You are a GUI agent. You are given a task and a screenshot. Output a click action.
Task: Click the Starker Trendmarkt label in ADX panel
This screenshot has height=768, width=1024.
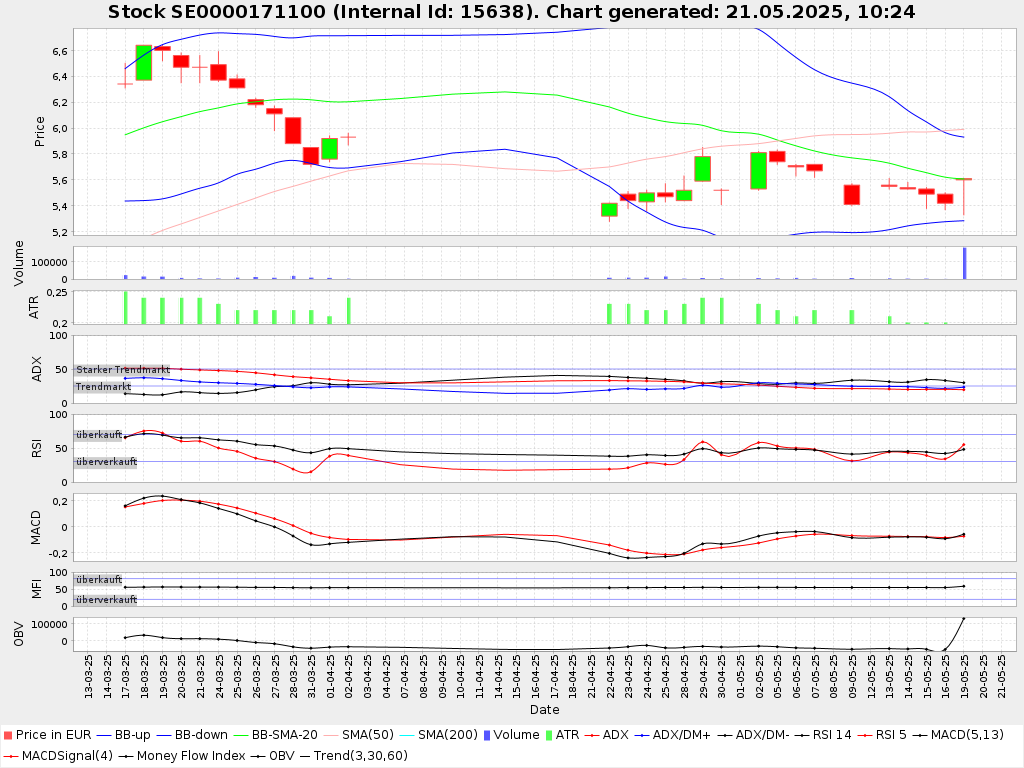[123, 370]
